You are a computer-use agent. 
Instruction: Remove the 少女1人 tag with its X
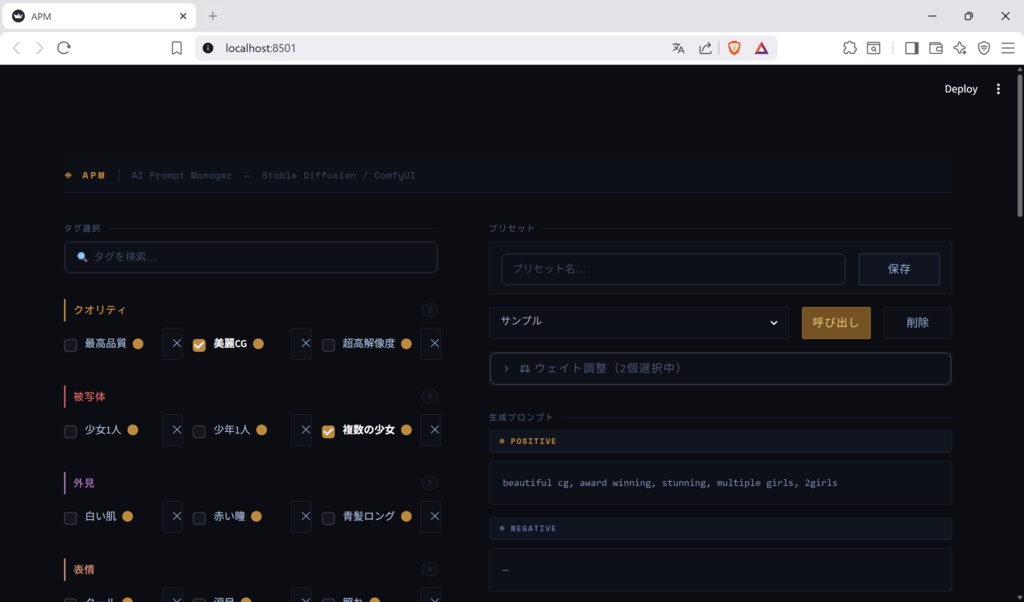(x=172, y=430)
